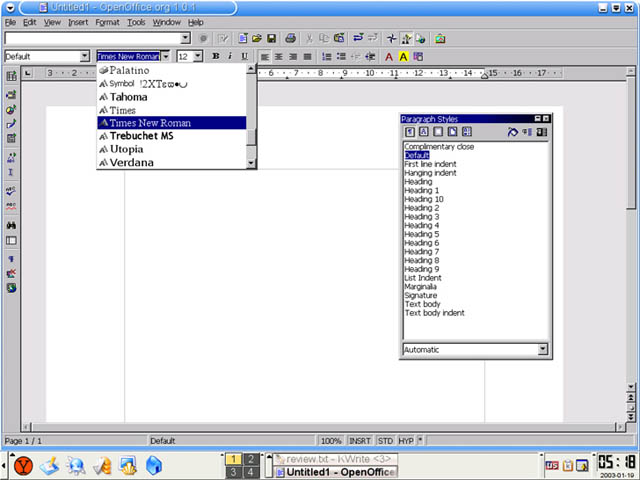Select Heading 1 paragraph style
Image resolution: width=640 pixels, height=480 pixels.
tap(422, 190)
